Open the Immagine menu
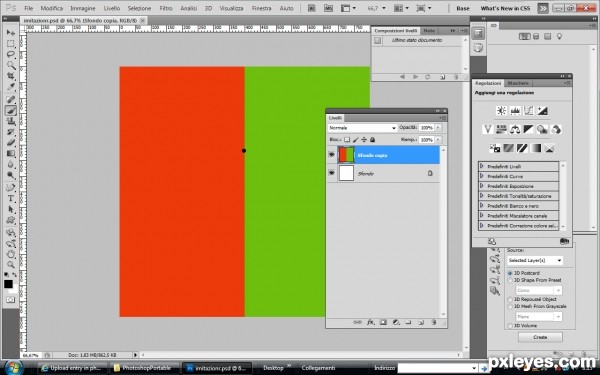 pyautogui.click(x=83, y=8)
